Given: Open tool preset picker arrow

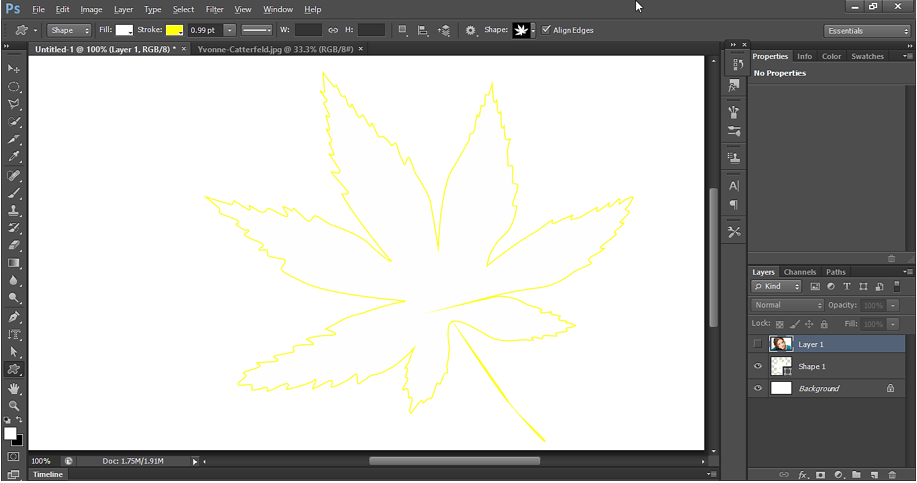Looking at the screenshot, I should point(35,30).
